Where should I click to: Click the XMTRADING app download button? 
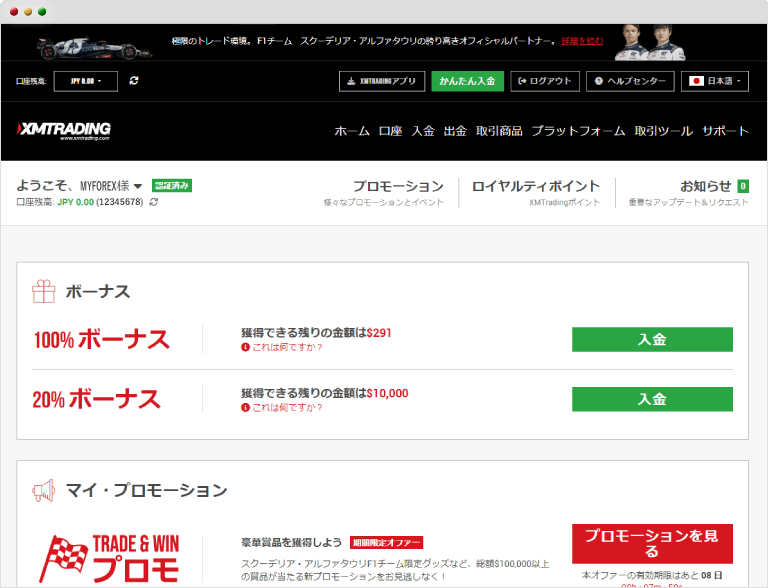(382, 81)
